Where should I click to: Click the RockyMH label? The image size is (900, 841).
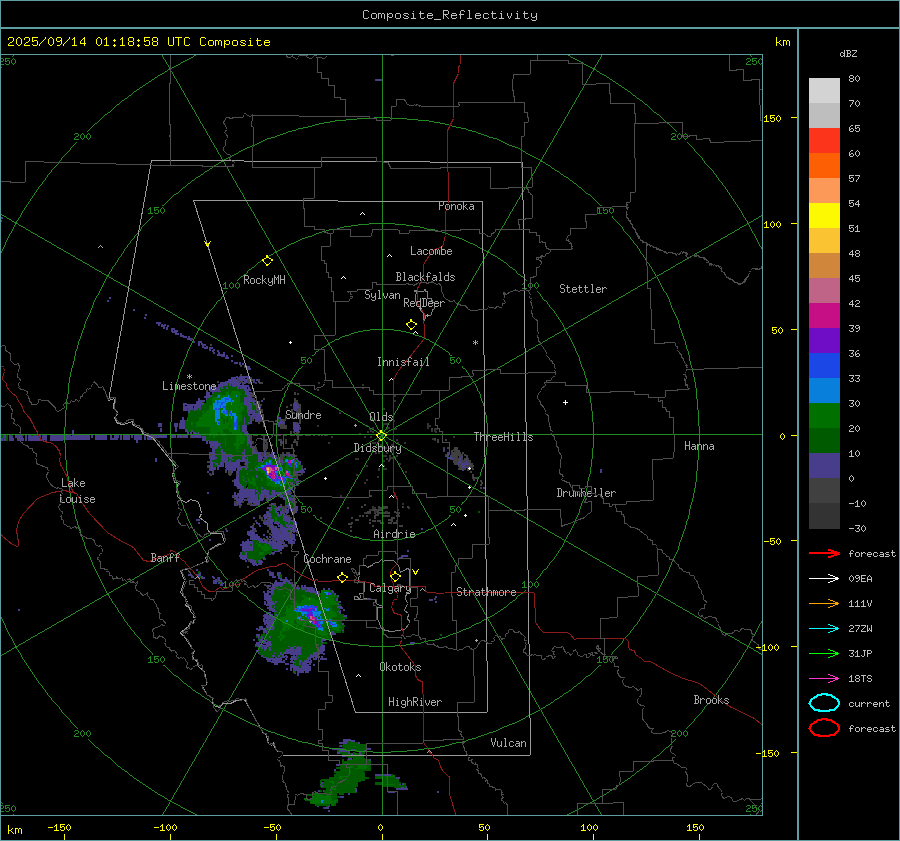pos(264,280)
